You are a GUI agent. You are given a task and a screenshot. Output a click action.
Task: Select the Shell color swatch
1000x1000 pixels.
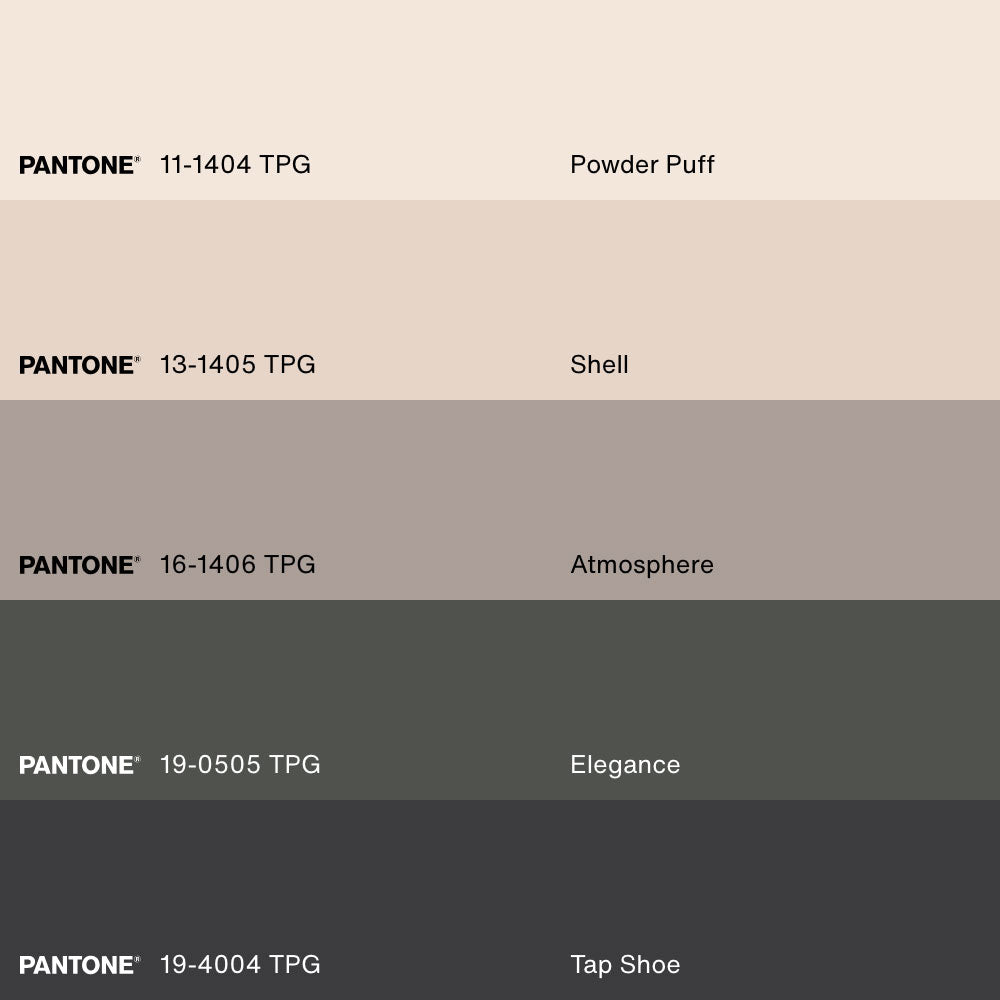500,280
